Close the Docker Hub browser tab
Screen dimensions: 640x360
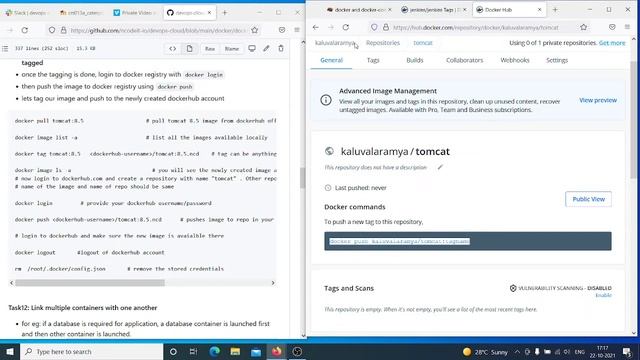[539, 9]
